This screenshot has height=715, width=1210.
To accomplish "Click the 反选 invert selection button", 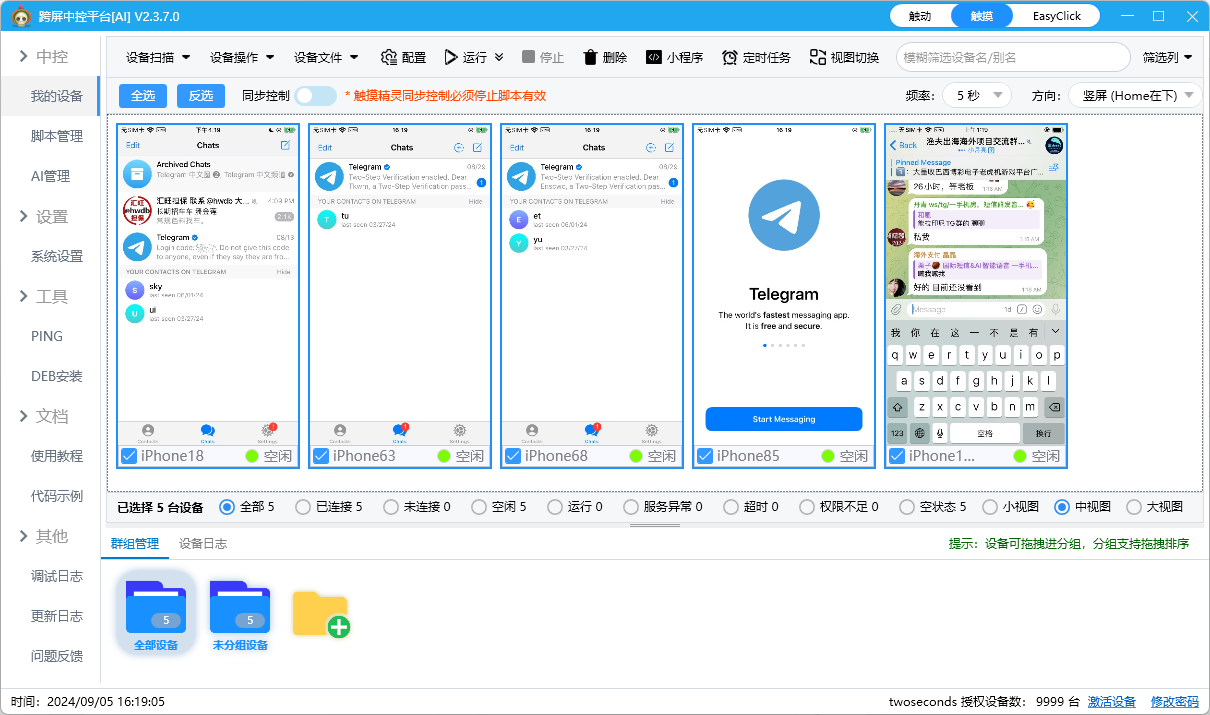I will coord(199,95).
